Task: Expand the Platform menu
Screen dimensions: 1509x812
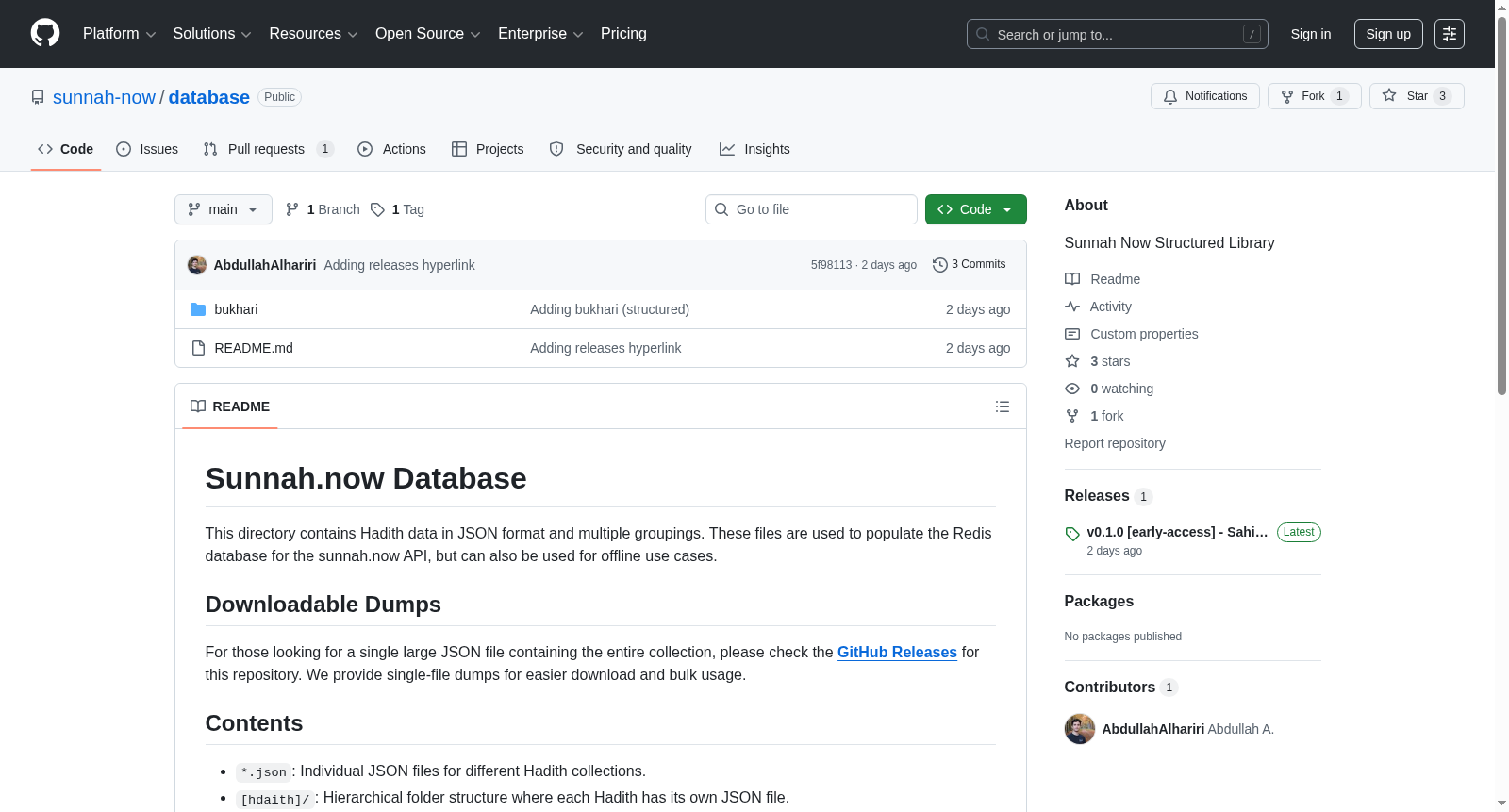Action: coord(120,34)
